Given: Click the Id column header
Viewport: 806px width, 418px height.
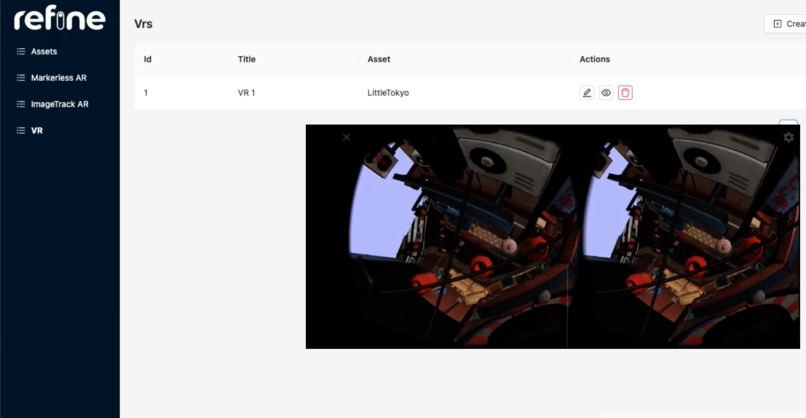Looking at the screenshot, I should pos(148,59).
